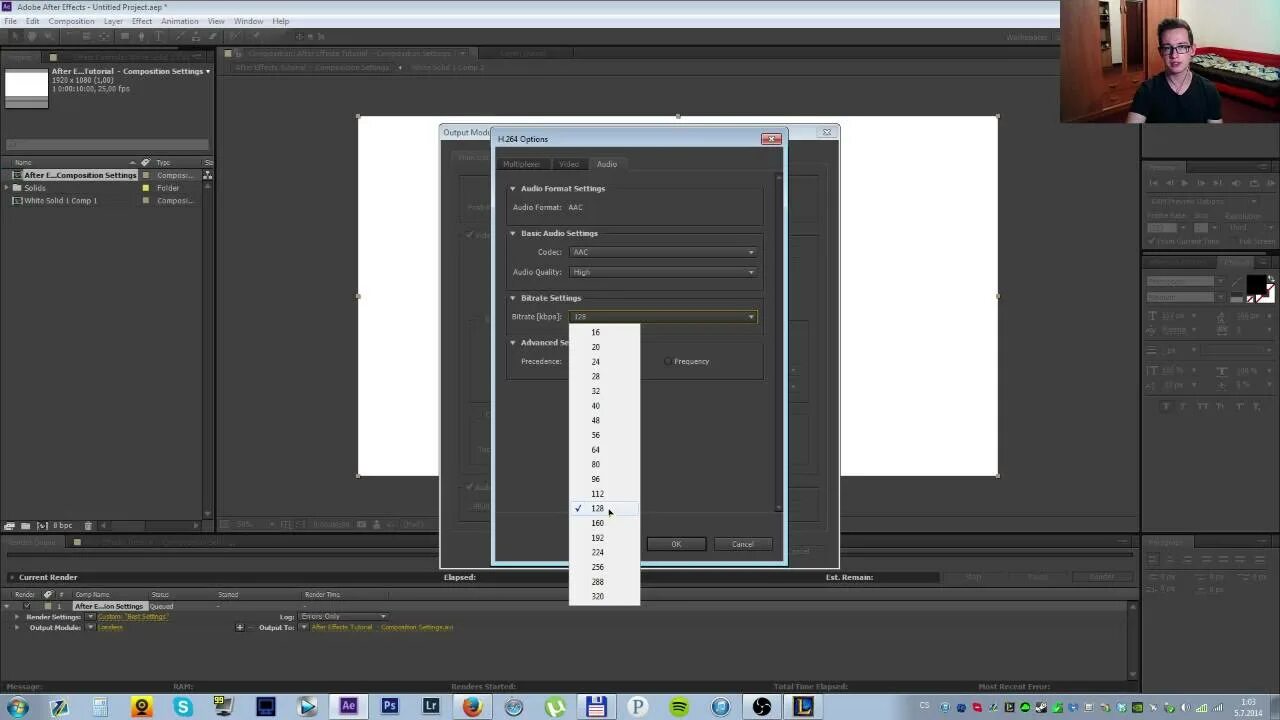The height and width of the screenshot is (720, 1280).
Task: Collapse the Audio Format Settings section
Action: (513, 188)
